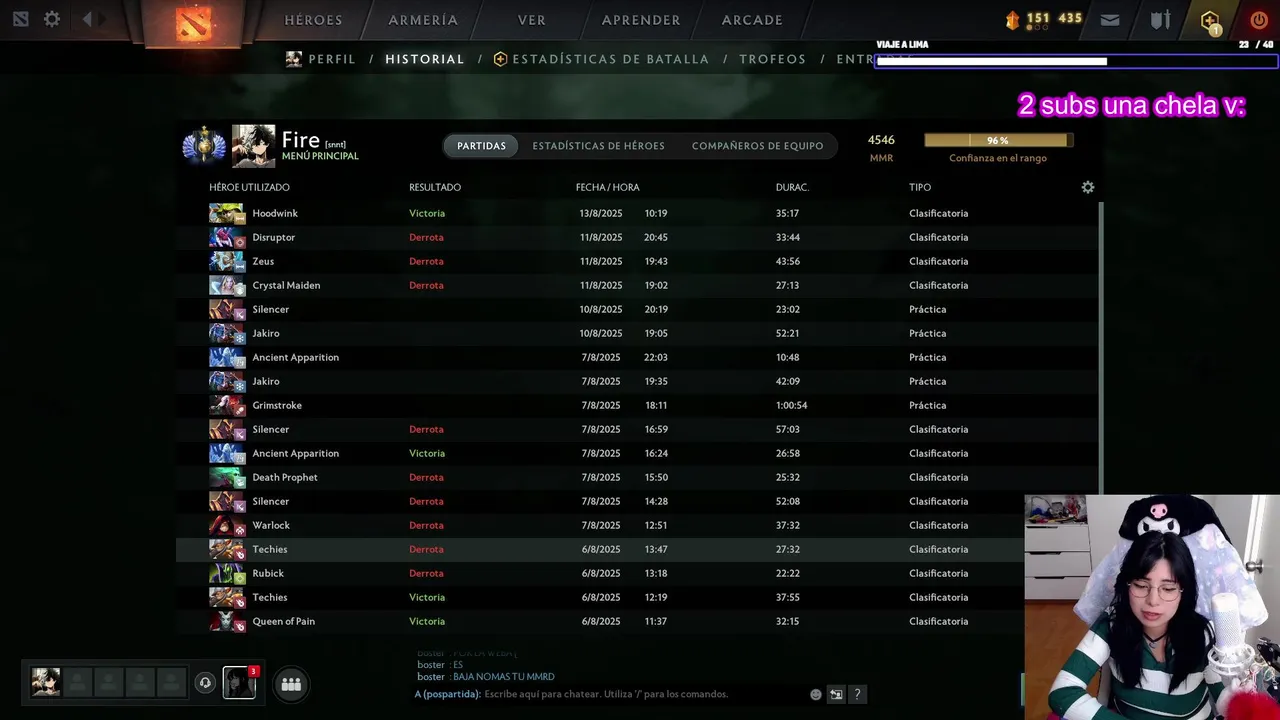Click the red power quit button
Viewport: 1280px width, 720px height.
(x=1259, y=19)
